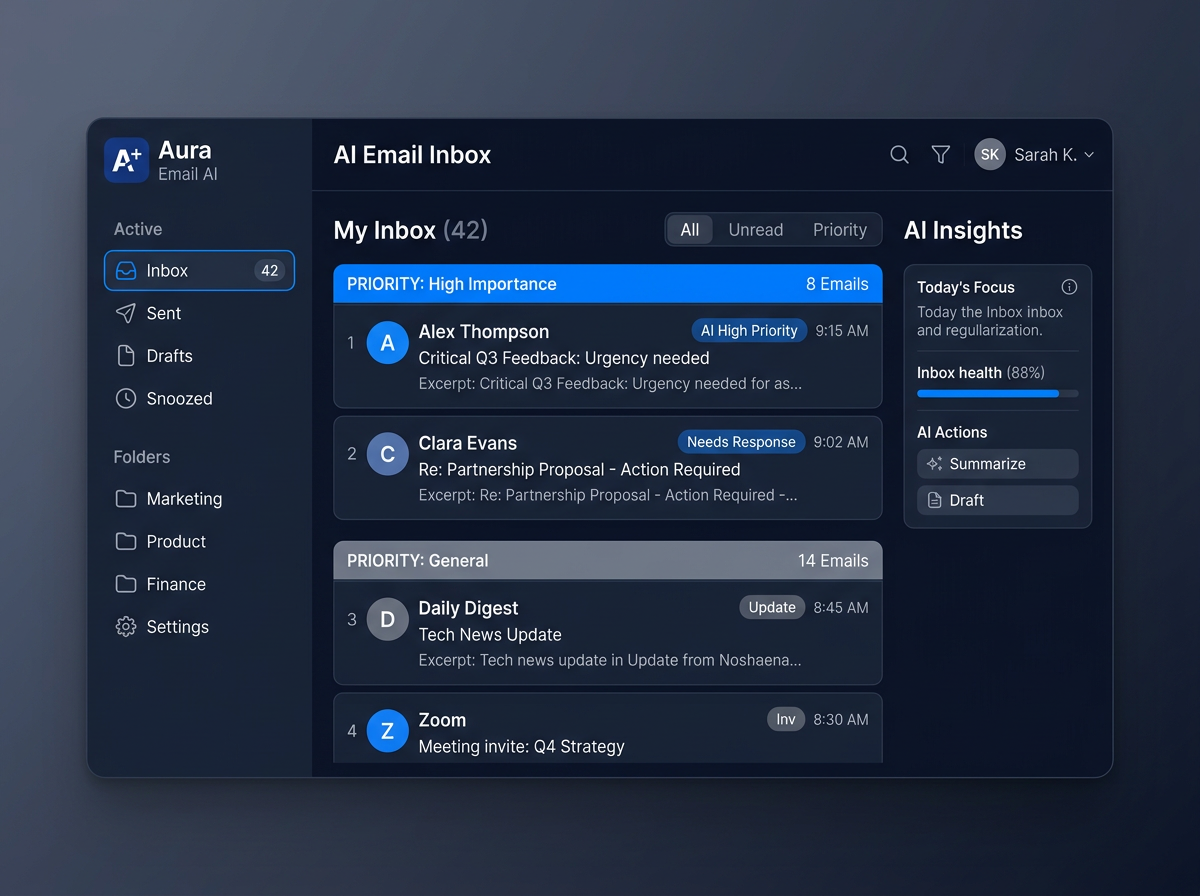Viewport: 1200px width, 896px height.
Task: Click the 8:45 AM timestamp
Action: pos(841,607)
